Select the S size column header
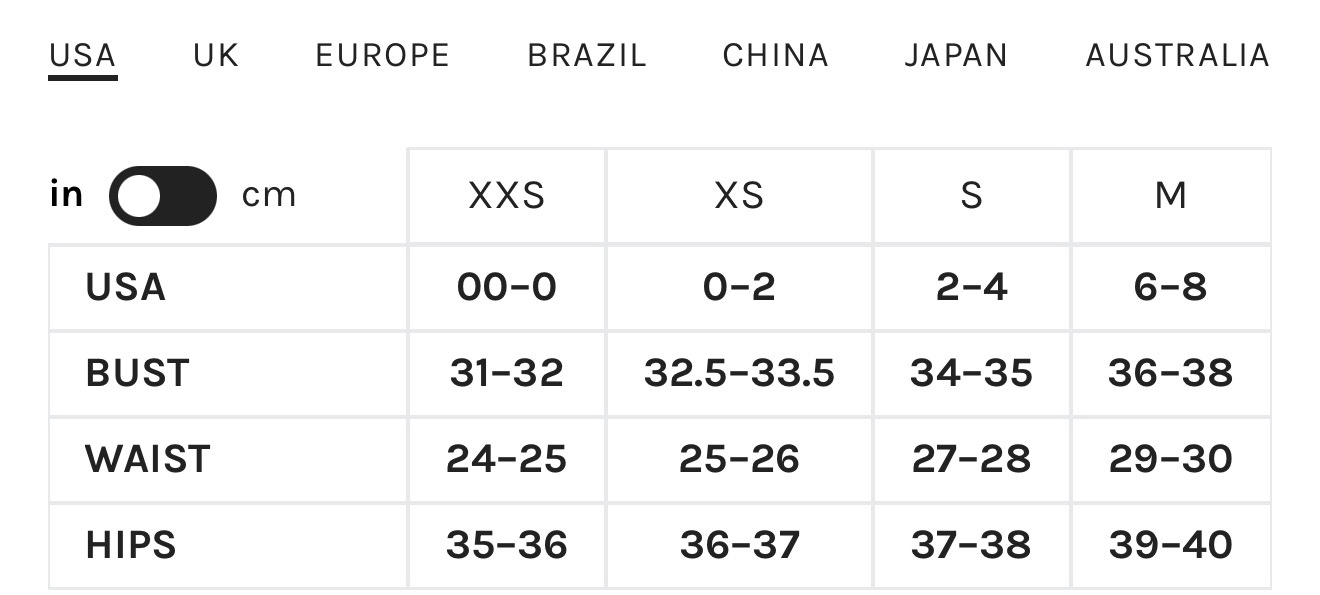Image resolution: width=1320 pixels, height=595 pixels. [x=971, y=196]
